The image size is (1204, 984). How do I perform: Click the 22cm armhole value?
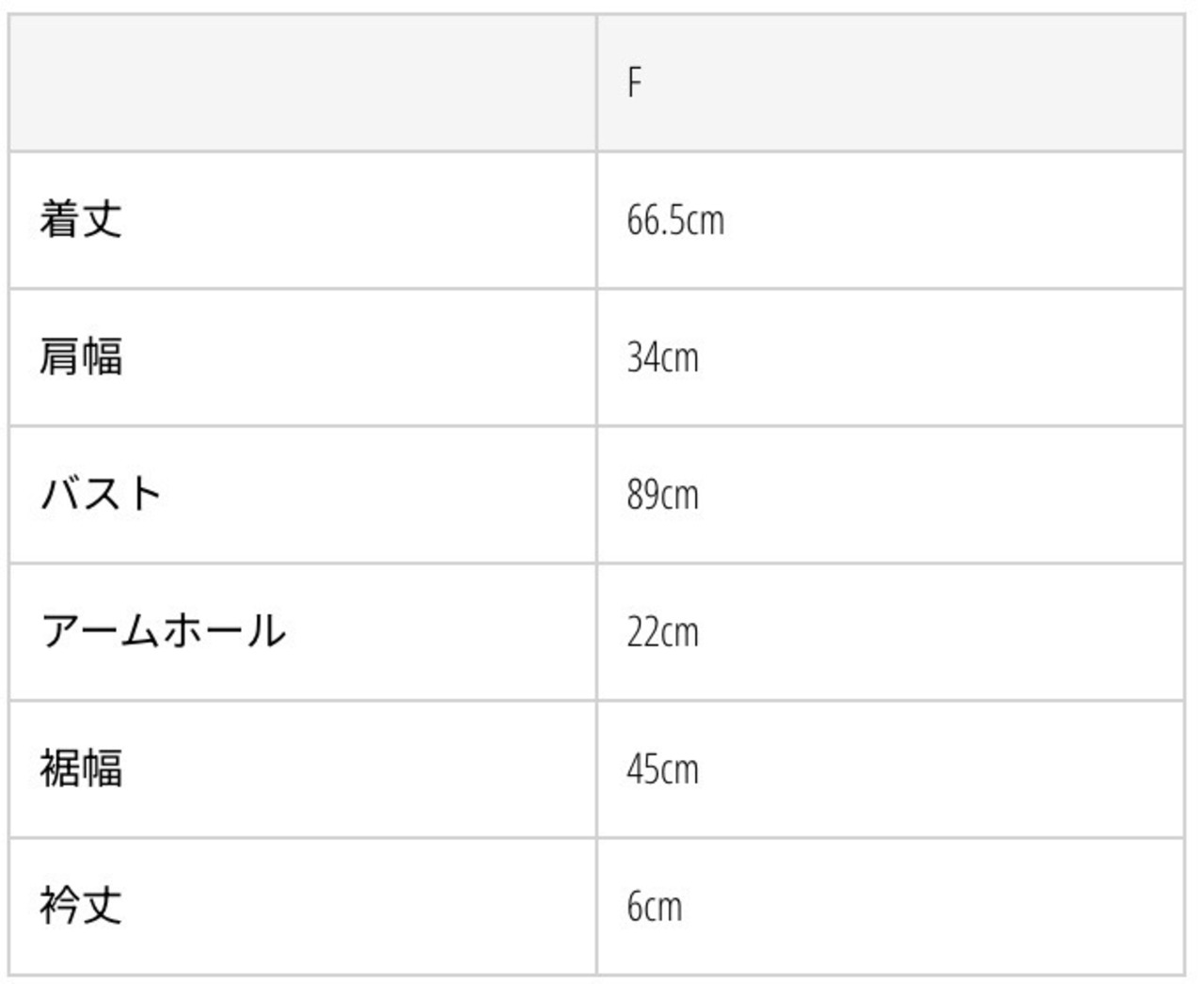point(663,631)
